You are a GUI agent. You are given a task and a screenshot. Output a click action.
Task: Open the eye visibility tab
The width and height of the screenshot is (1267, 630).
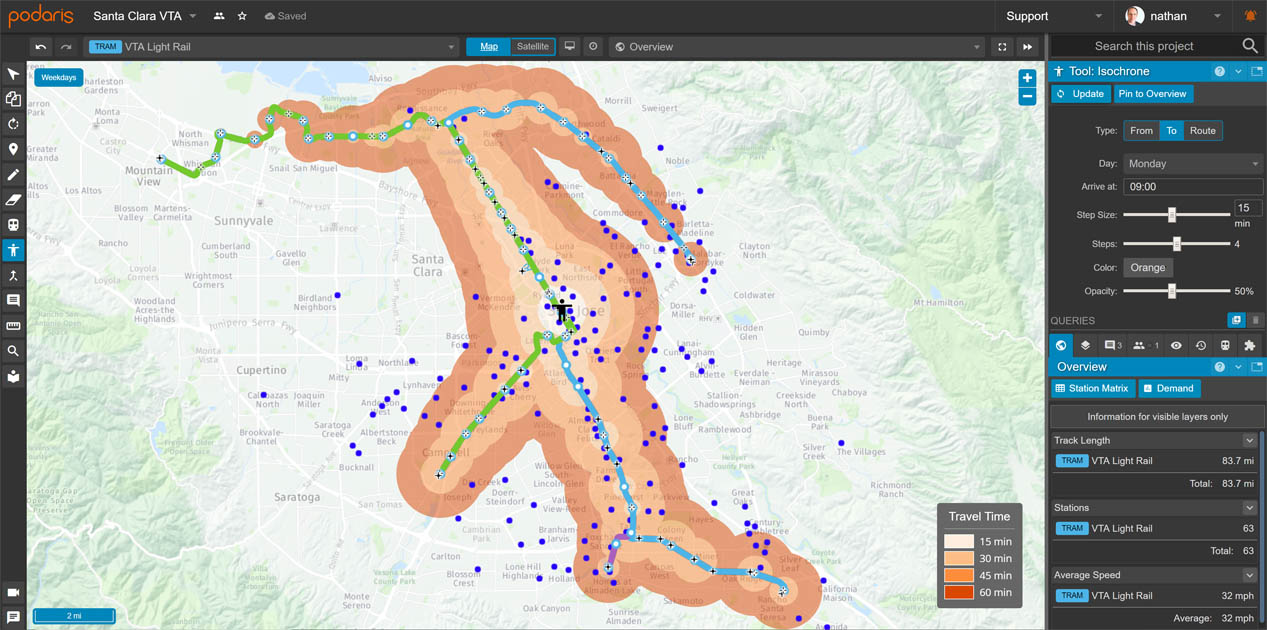[1176, 345]
